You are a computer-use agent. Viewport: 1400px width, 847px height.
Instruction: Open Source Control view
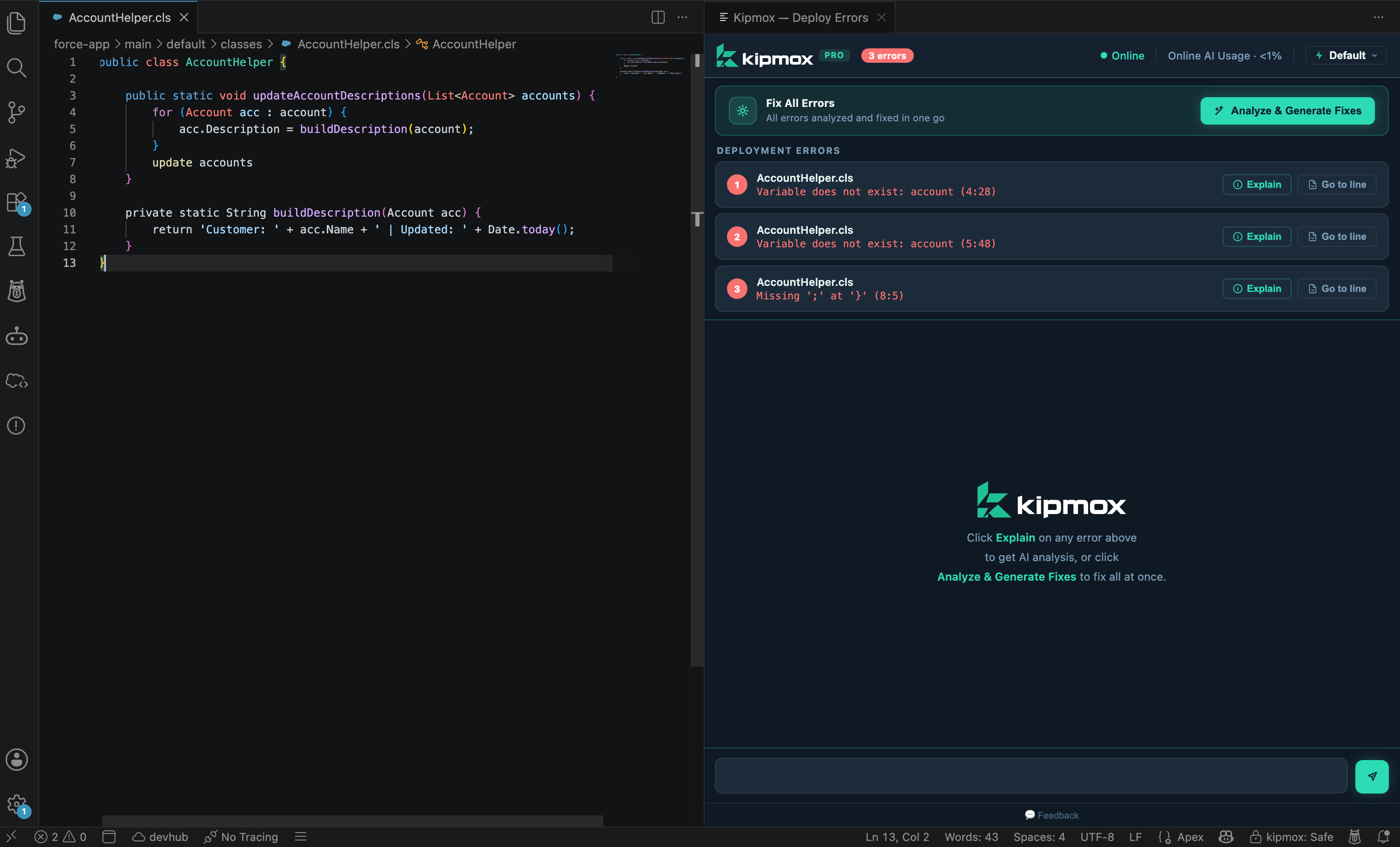pos(16,112)
